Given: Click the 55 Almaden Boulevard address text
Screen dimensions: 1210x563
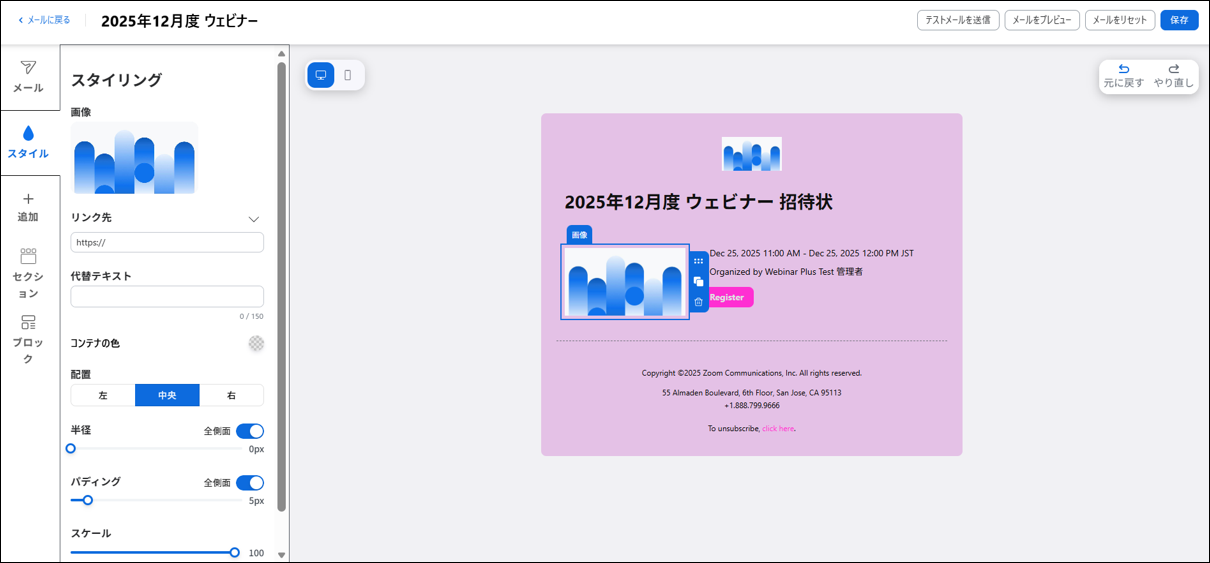Looking at the screenshot, I should coord(752,393).
